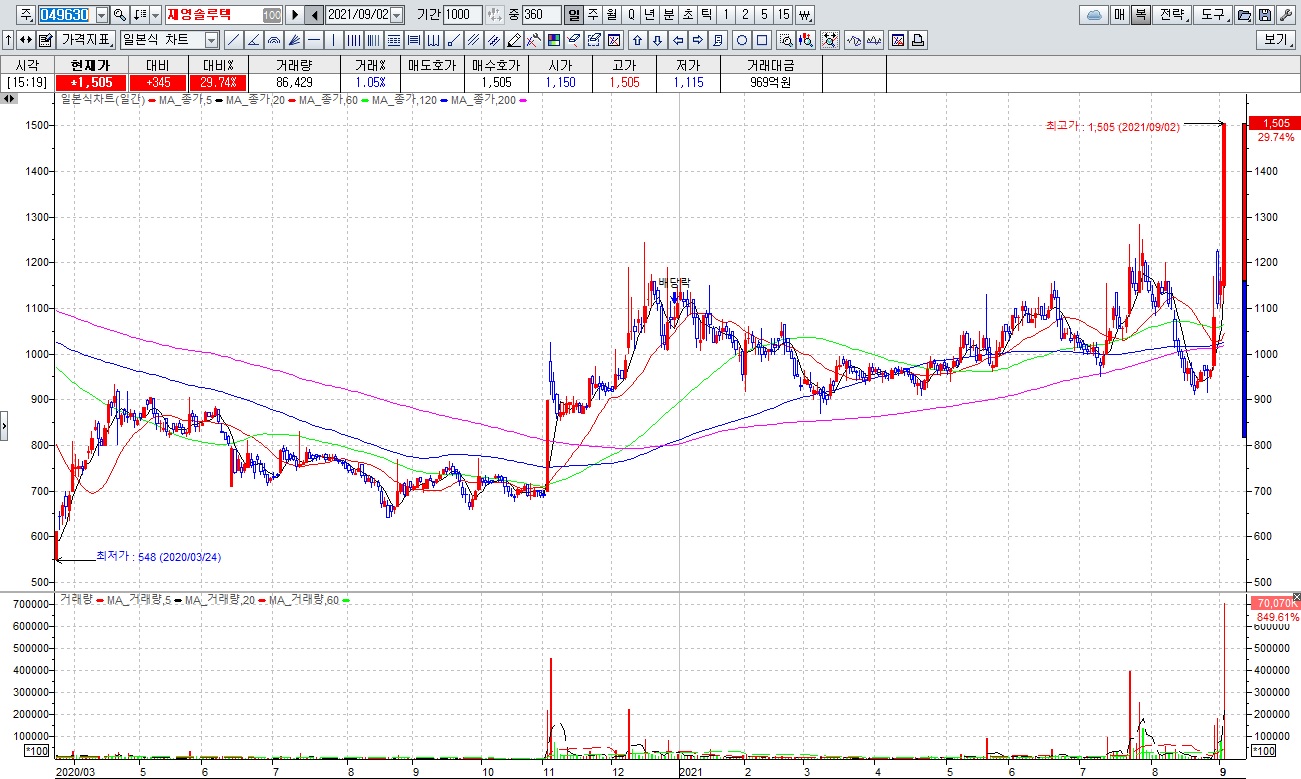Screen dimensions: 1301x779
Task: Select the 5 interval button
Action: 764,15
